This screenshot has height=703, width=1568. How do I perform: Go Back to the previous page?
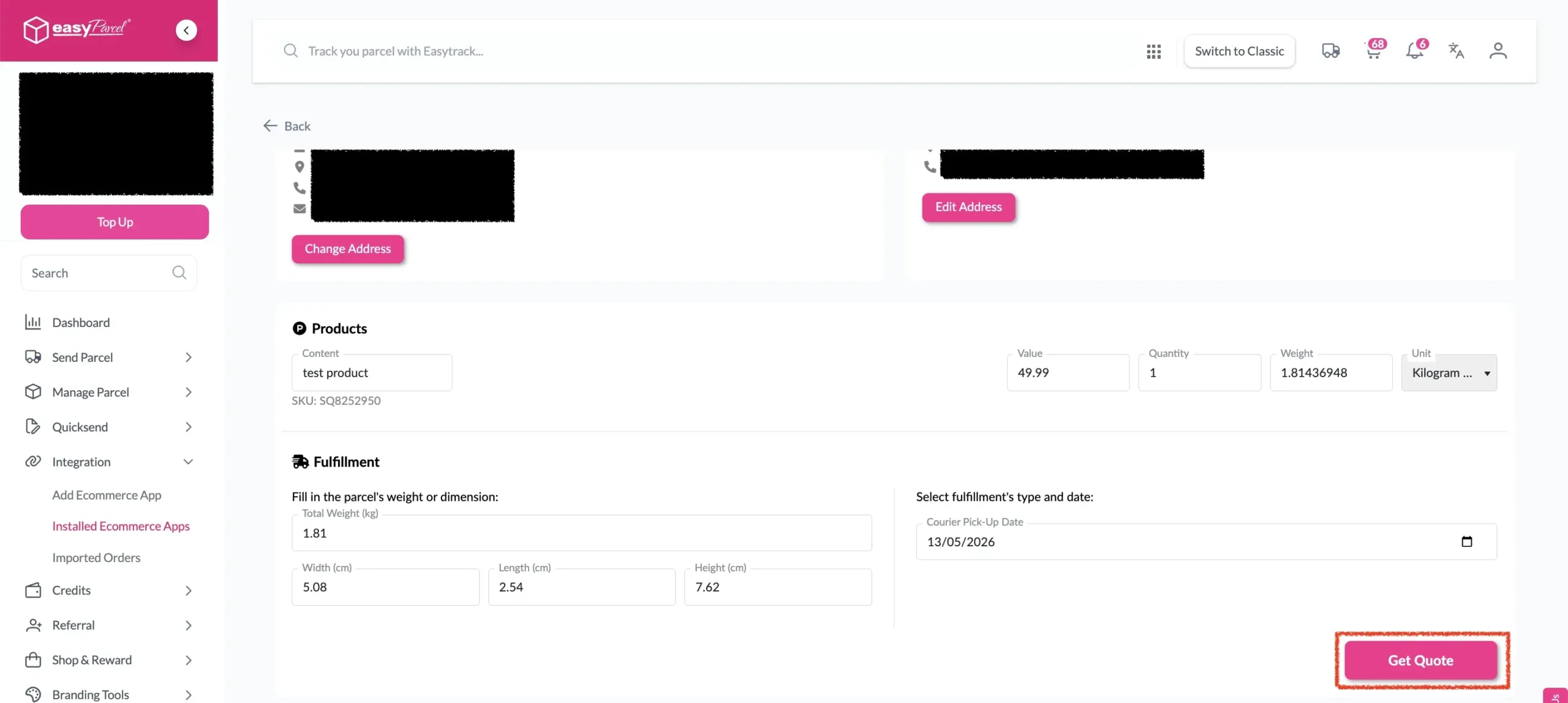click(287, 126)
